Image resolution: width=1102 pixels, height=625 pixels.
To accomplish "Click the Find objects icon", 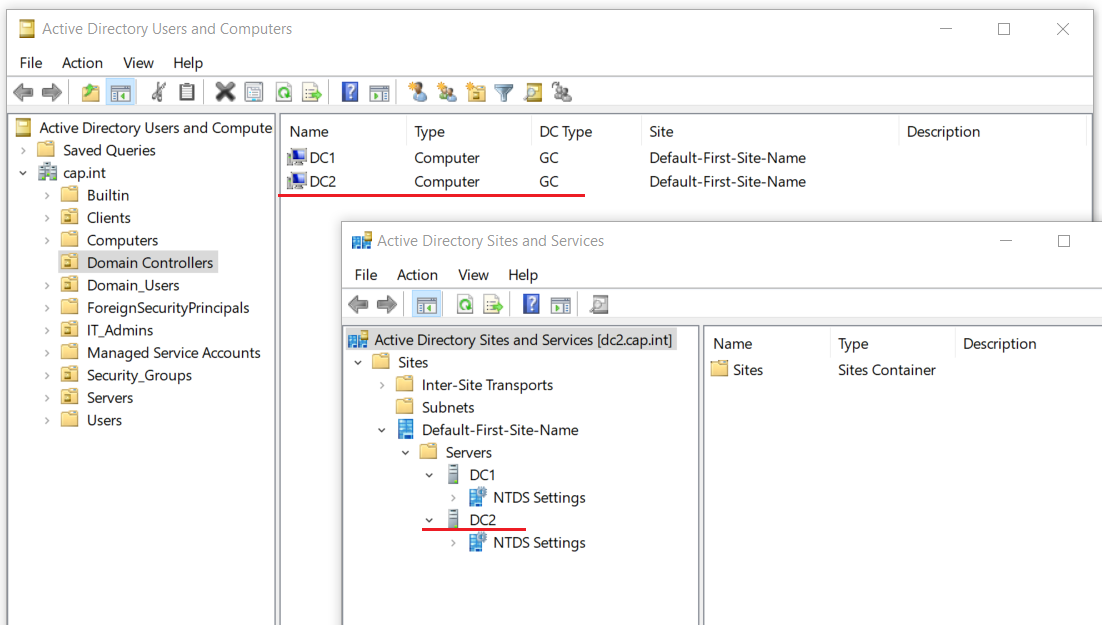I will click(x=533, y=92).
